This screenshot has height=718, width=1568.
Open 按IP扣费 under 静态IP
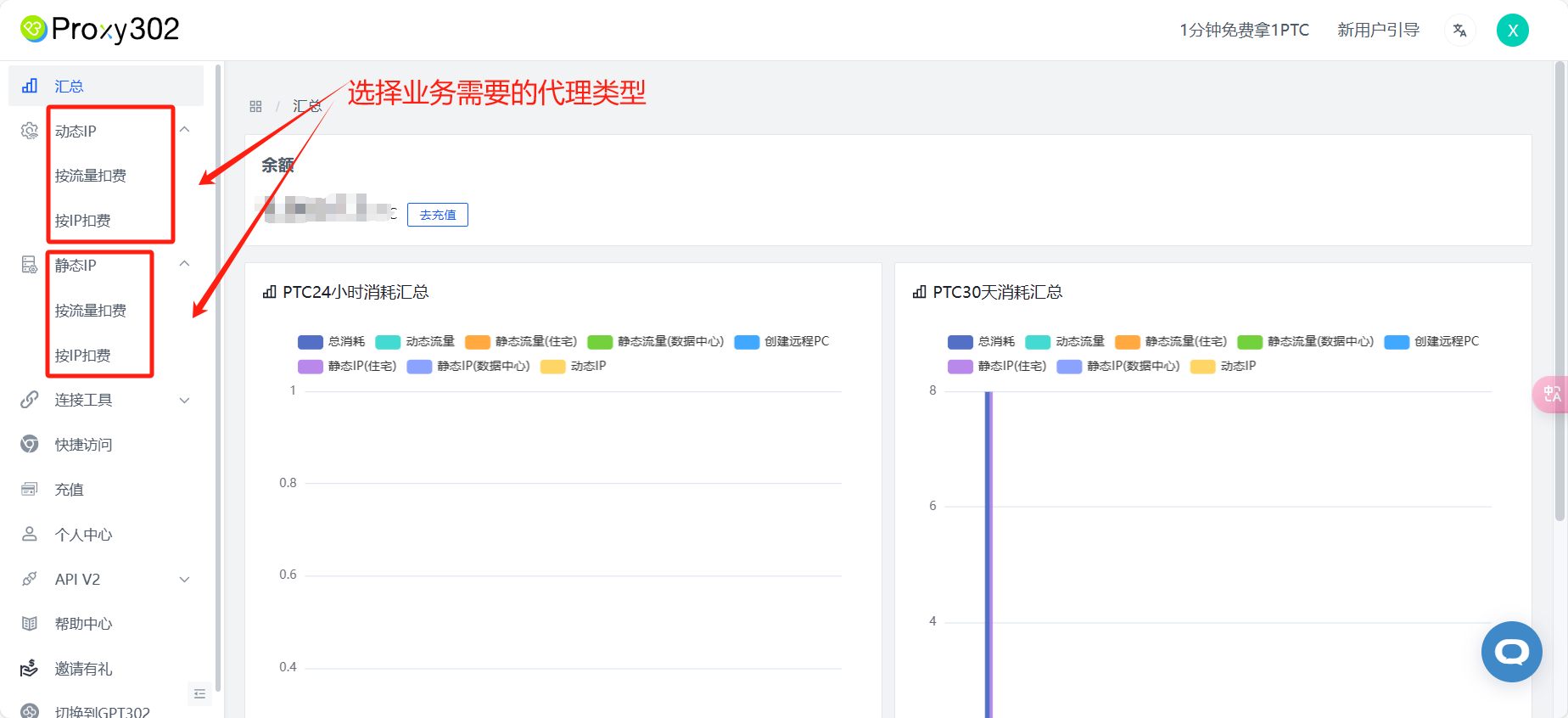(83, 356)
